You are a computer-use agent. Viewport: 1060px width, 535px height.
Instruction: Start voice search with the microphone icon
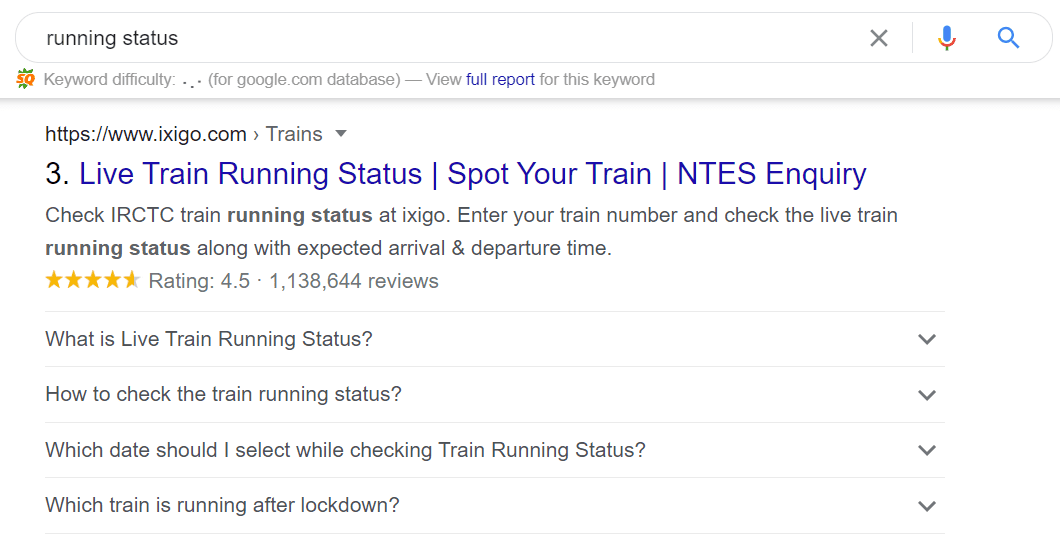[946, 38]
